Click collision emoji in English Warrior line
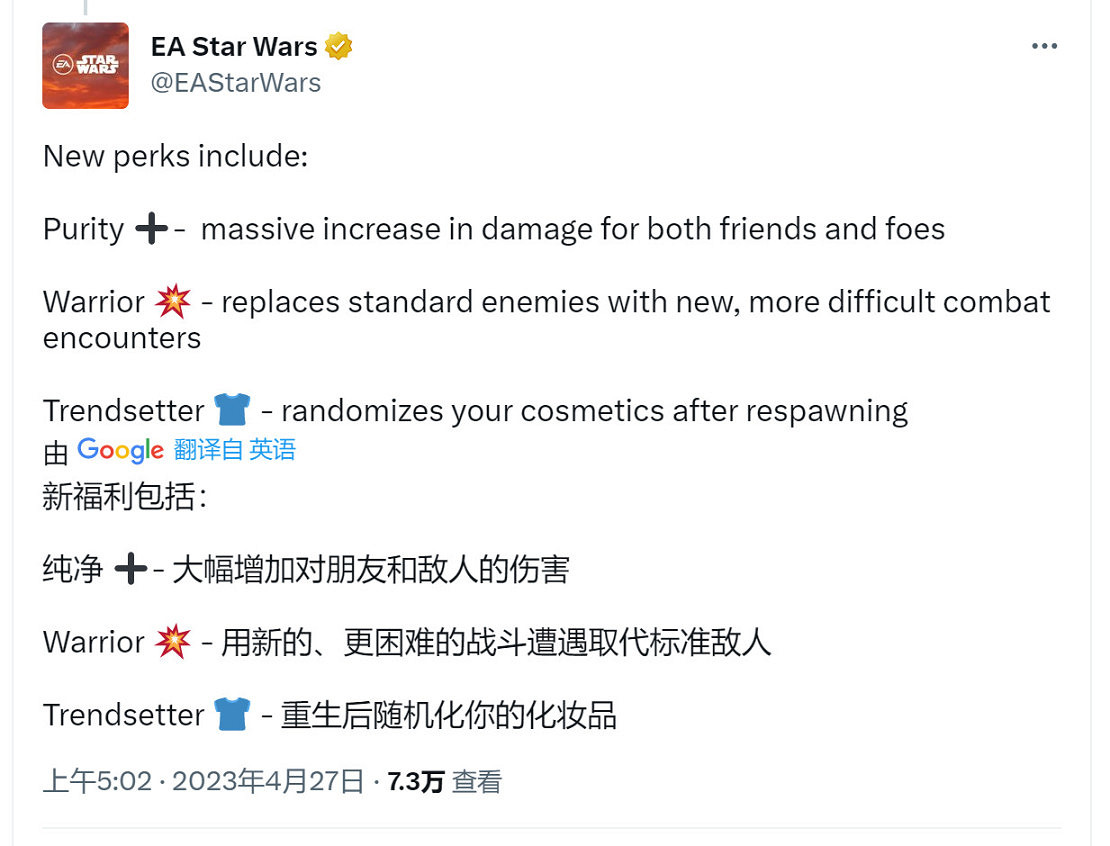 coord(173,301)
